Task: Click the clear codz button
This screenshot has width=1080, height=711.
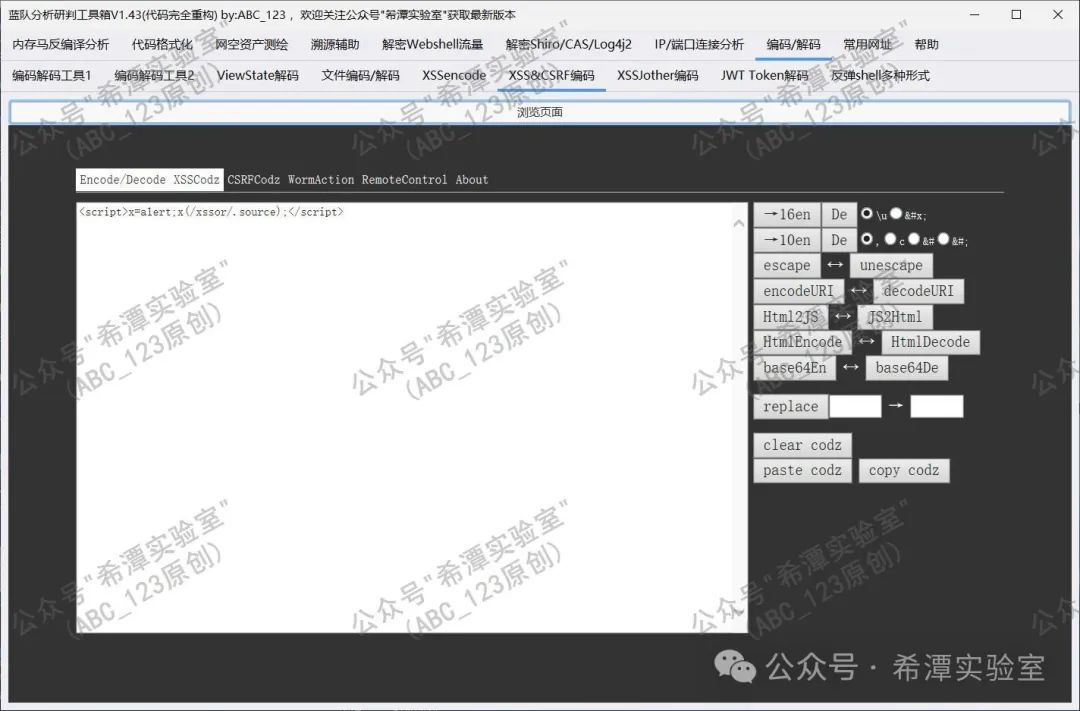Action: tap(802, 445)
